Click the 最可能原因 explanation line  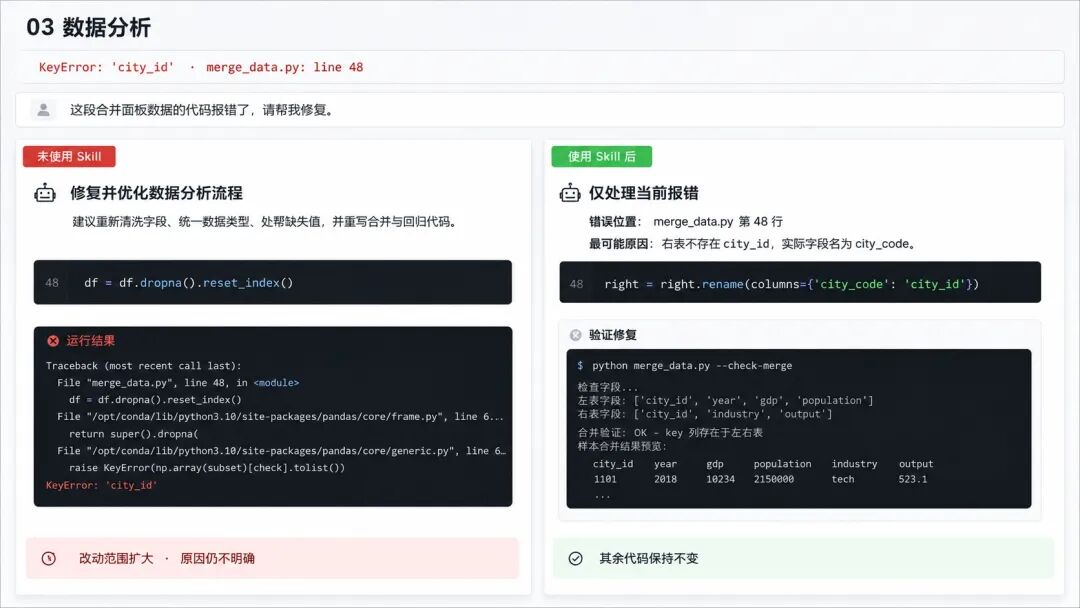[754, 244]
